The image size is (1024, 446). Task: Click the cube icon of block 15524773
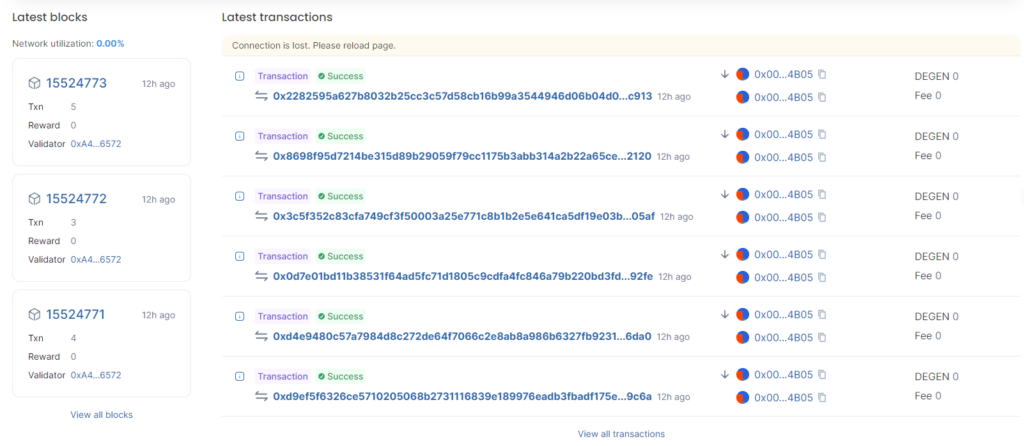click(x=34, y=83)
